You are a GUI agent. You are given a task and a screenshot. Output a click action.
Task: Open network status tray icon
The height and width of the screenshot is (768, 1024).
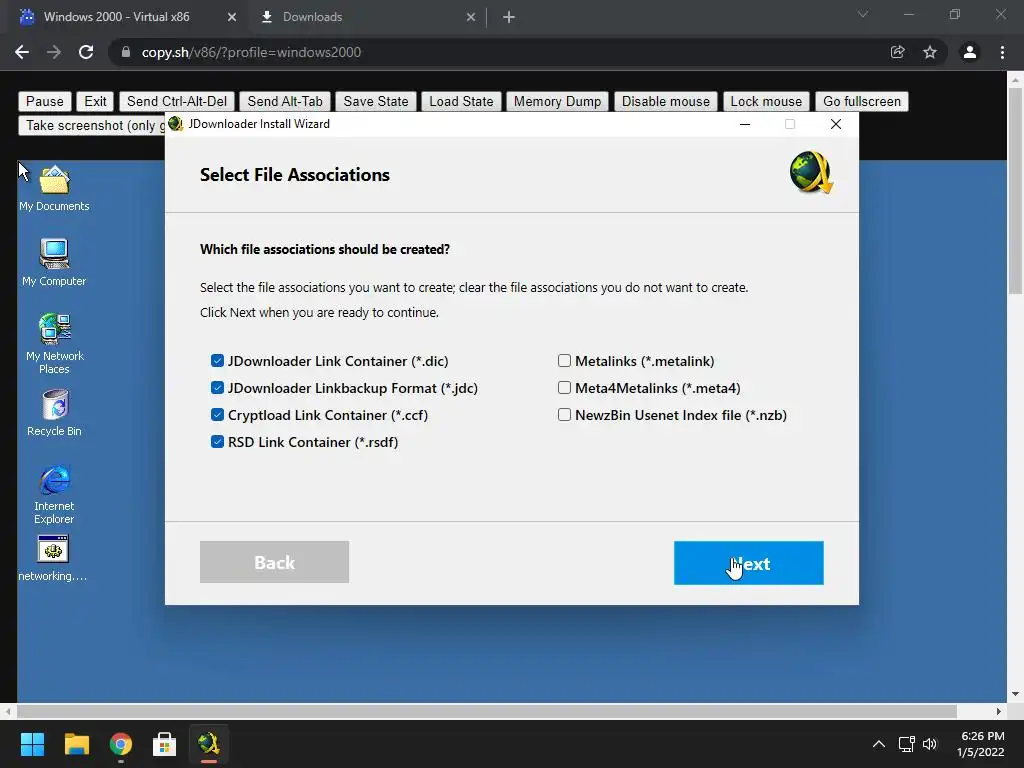pos(906,744)
